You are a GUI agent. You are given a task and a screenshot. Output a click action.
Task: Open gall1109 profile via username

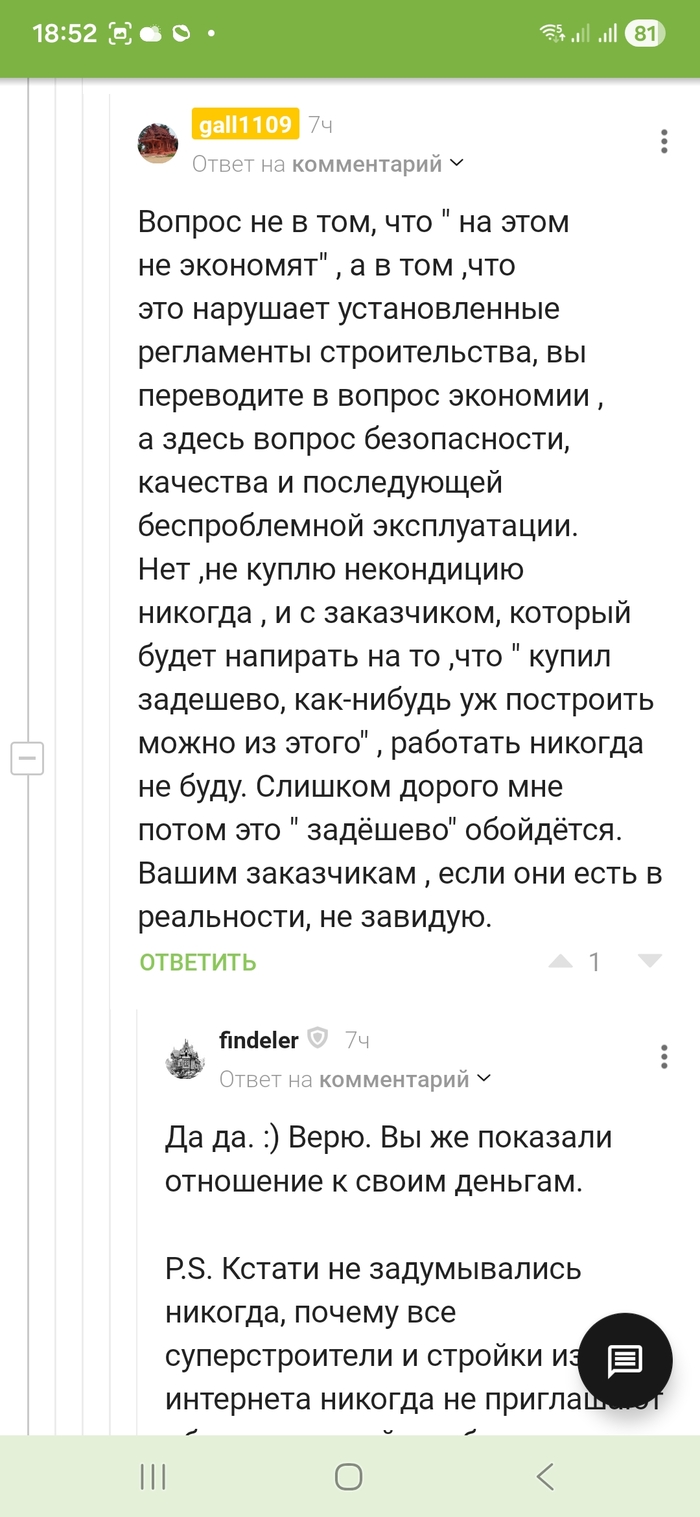(245, 125)
